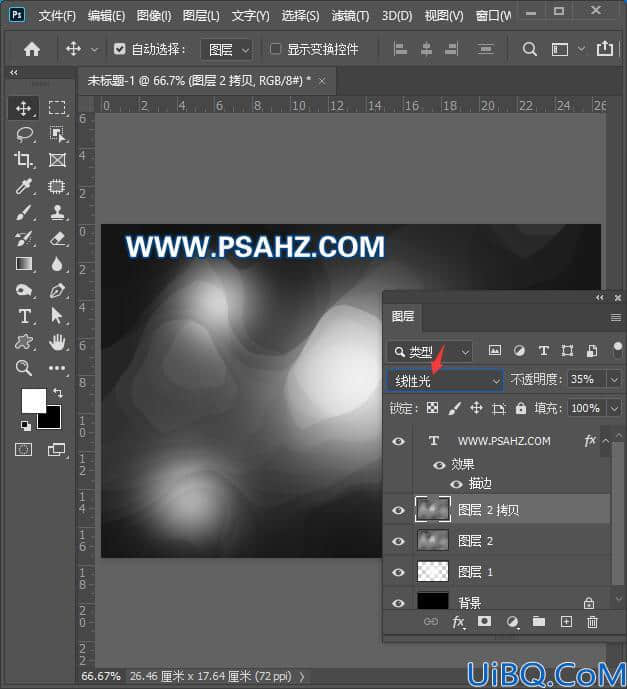The image size is (627, 689).
Task: Click the share export icon
Action: click(605, 48)
